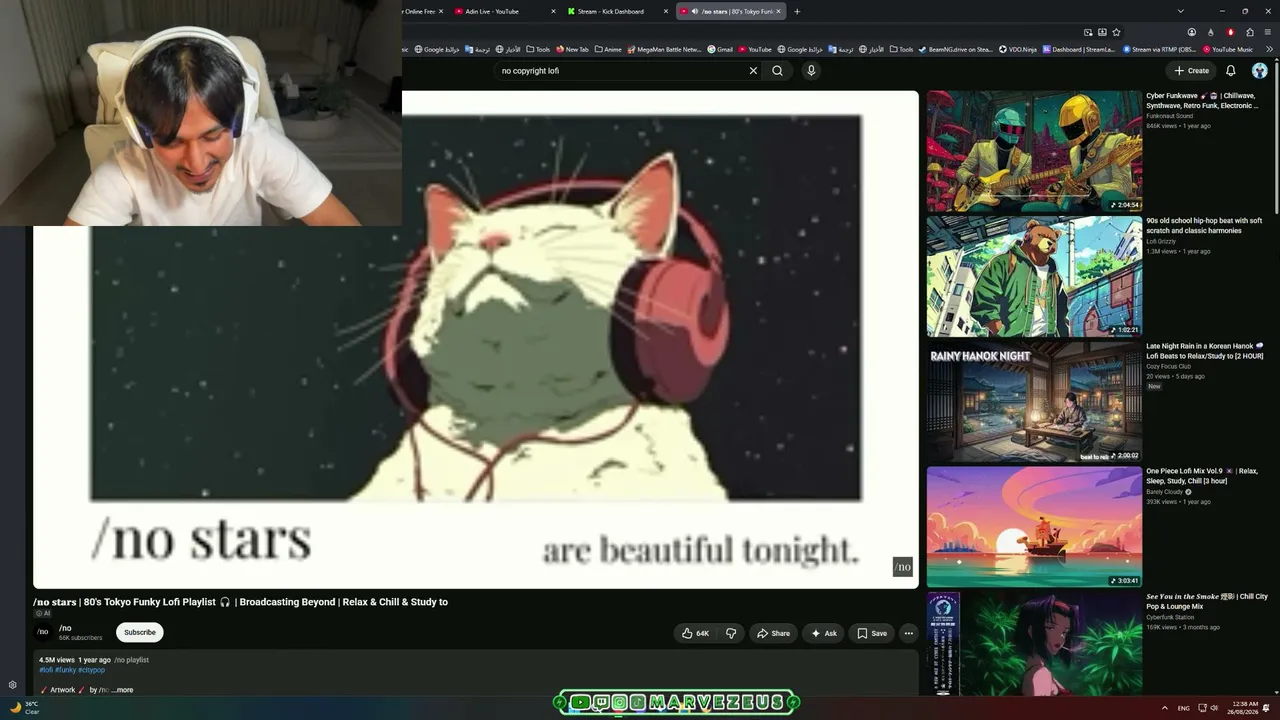This screenshot has height=720, width=1280.
Task: Close the Stream - Kick Dashboard tab
Action: click(666, 11)
